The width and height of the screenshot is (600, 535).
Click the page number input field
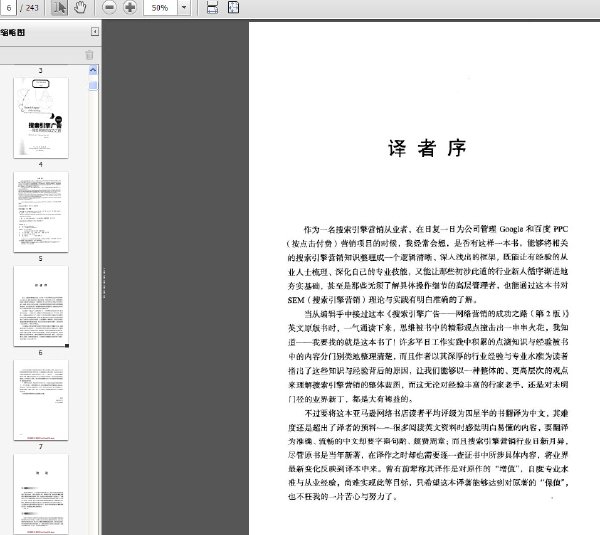coord(8,8)
